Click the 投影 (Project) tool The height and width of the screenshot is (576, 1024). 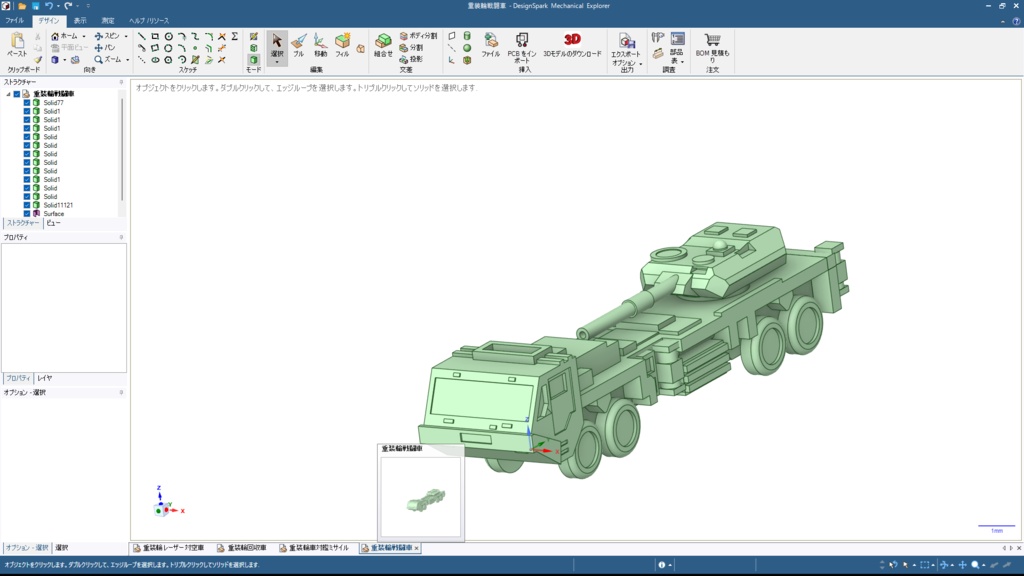pos(411,59)
